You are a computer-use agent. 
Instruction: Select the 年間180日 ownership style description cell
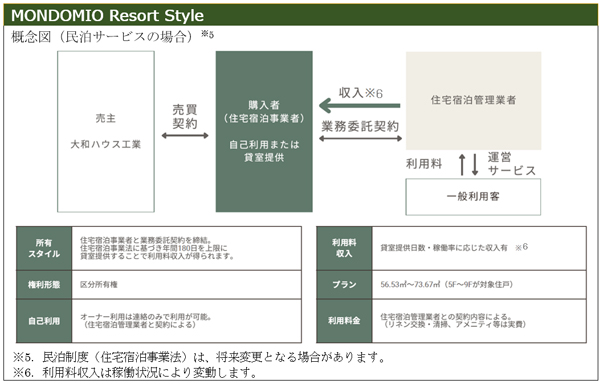[186, 248]
